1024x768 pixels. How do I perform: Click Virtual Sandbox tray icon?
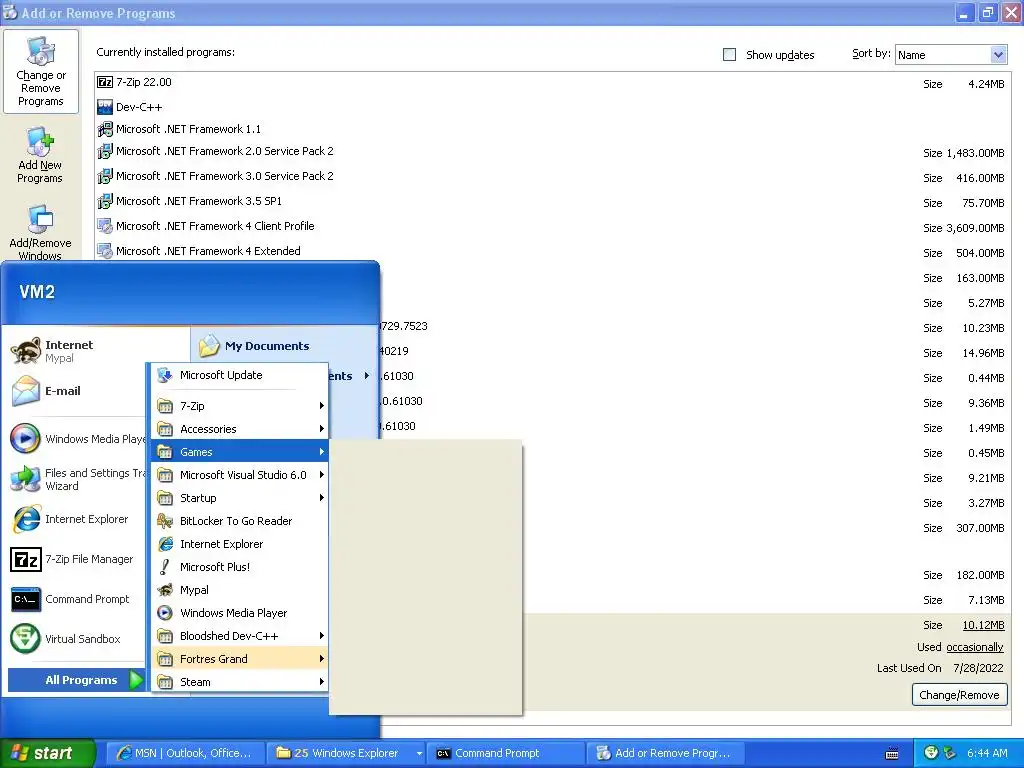(x=932, y=753)
